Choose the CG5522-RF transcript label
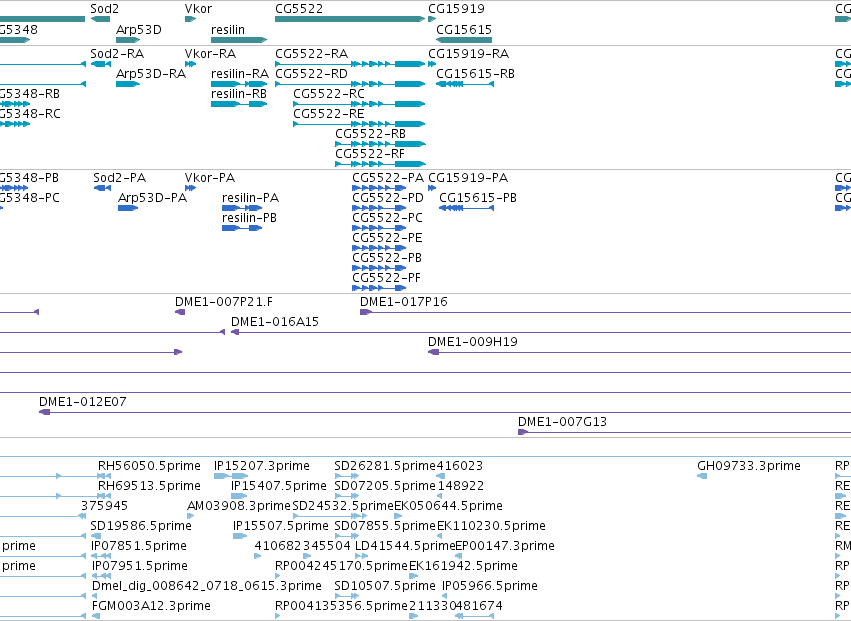The height and width of the screenshot is (621, 851). 370,154
